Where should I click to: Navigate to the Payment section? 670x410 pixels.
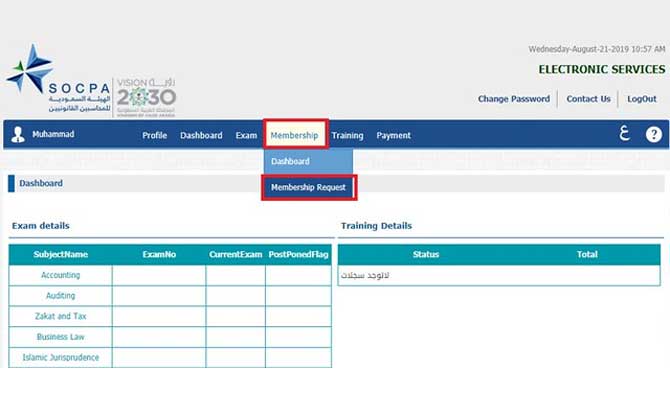point(393,135)
